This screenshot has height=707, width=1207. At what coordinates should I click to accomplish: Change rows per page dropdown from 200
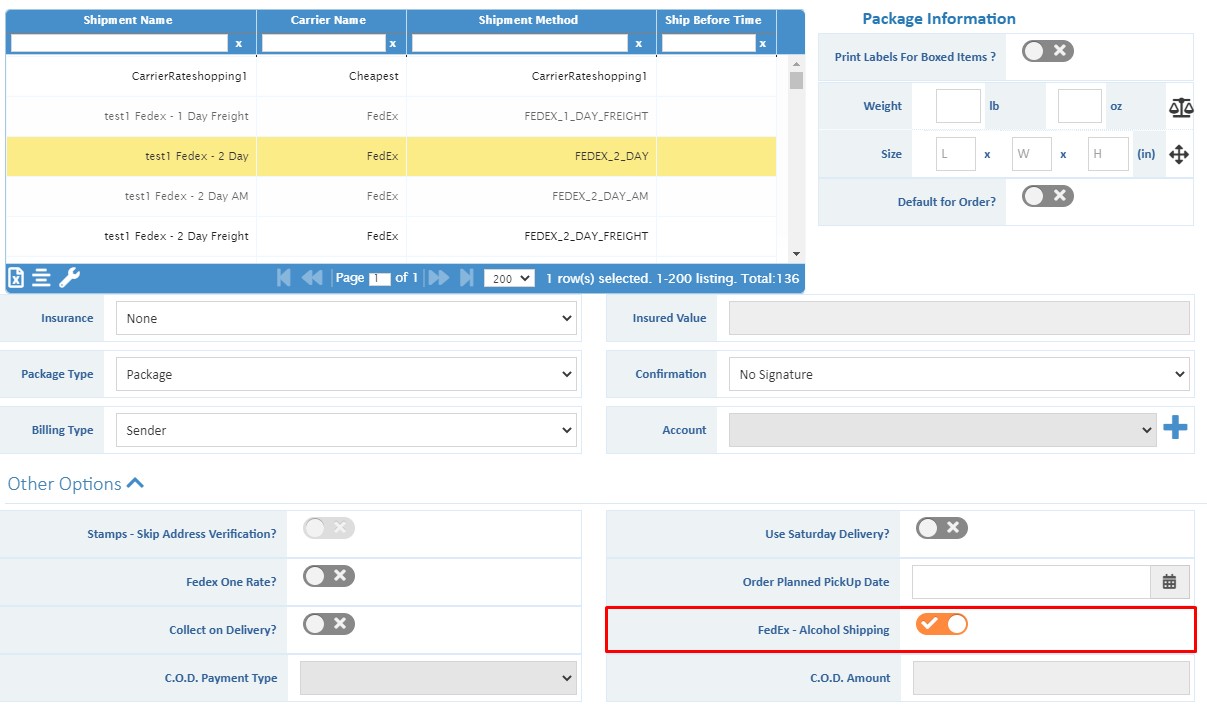[509, 279]
